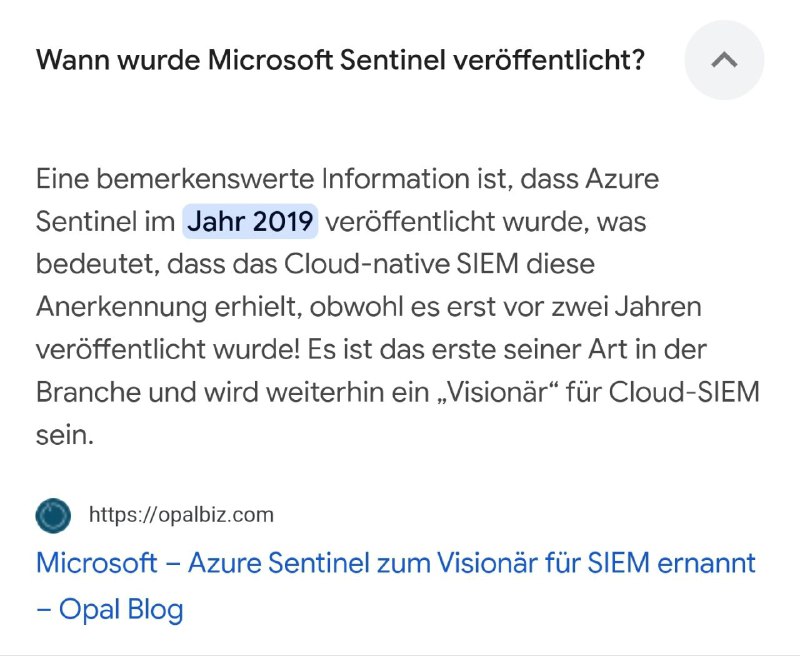Click the final word 'sein.' of the answer

(x=65, y=435)
